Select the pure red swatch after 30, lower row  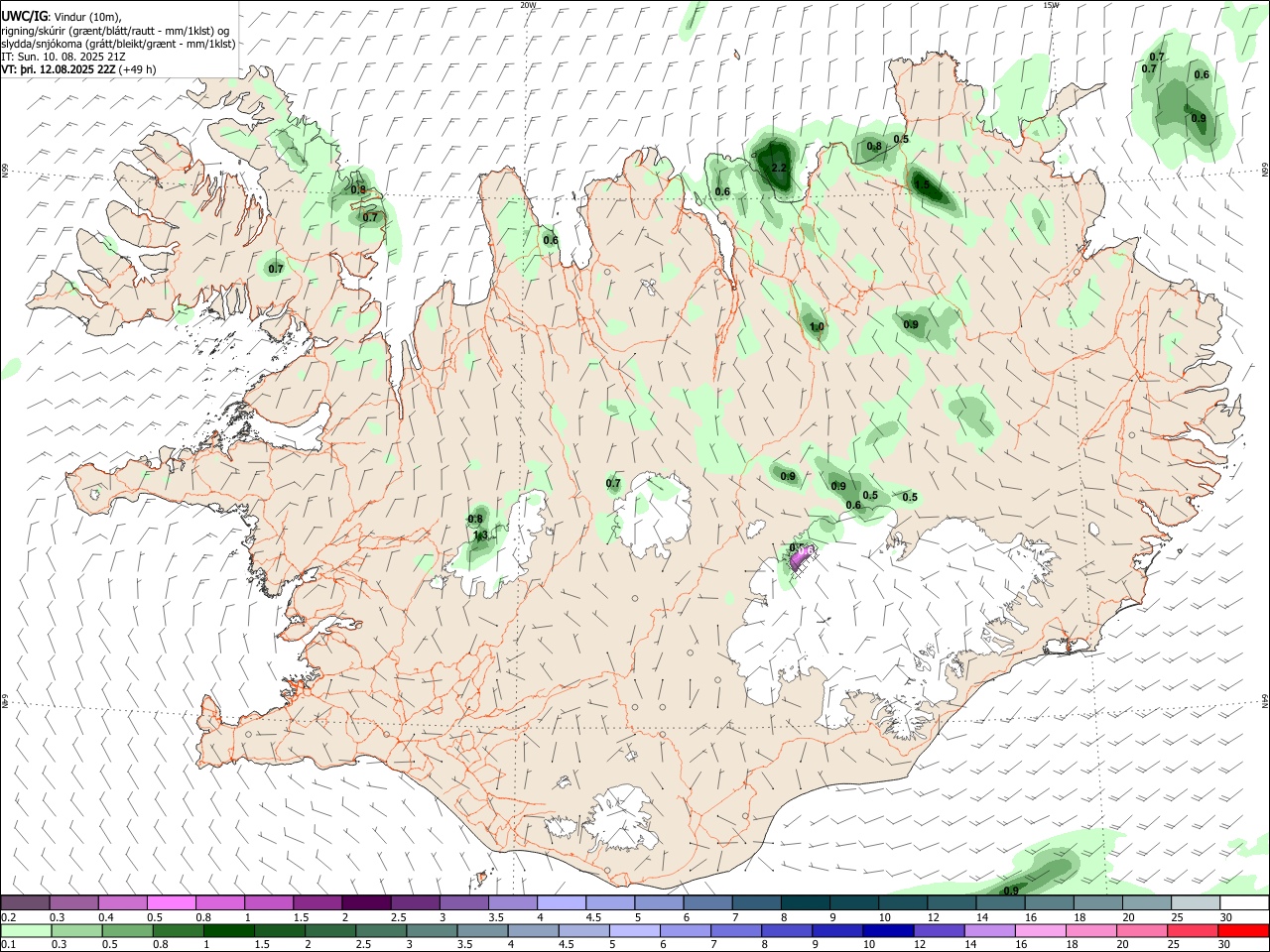point(1243,931)
